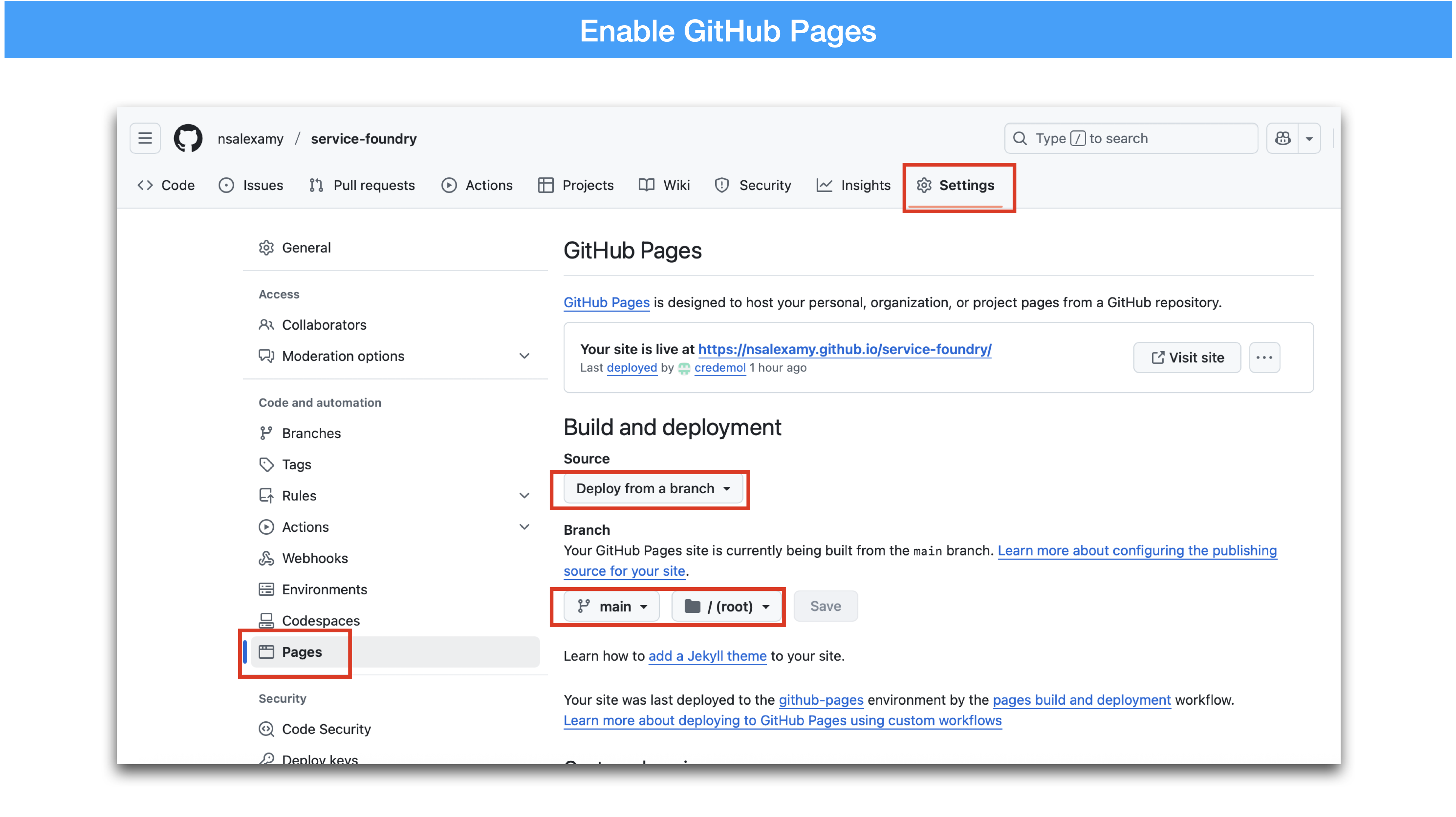Click the search field magnifier
Viewport: 1456px width, 817px height.
pyautogui.click(x=1020, y=138)
